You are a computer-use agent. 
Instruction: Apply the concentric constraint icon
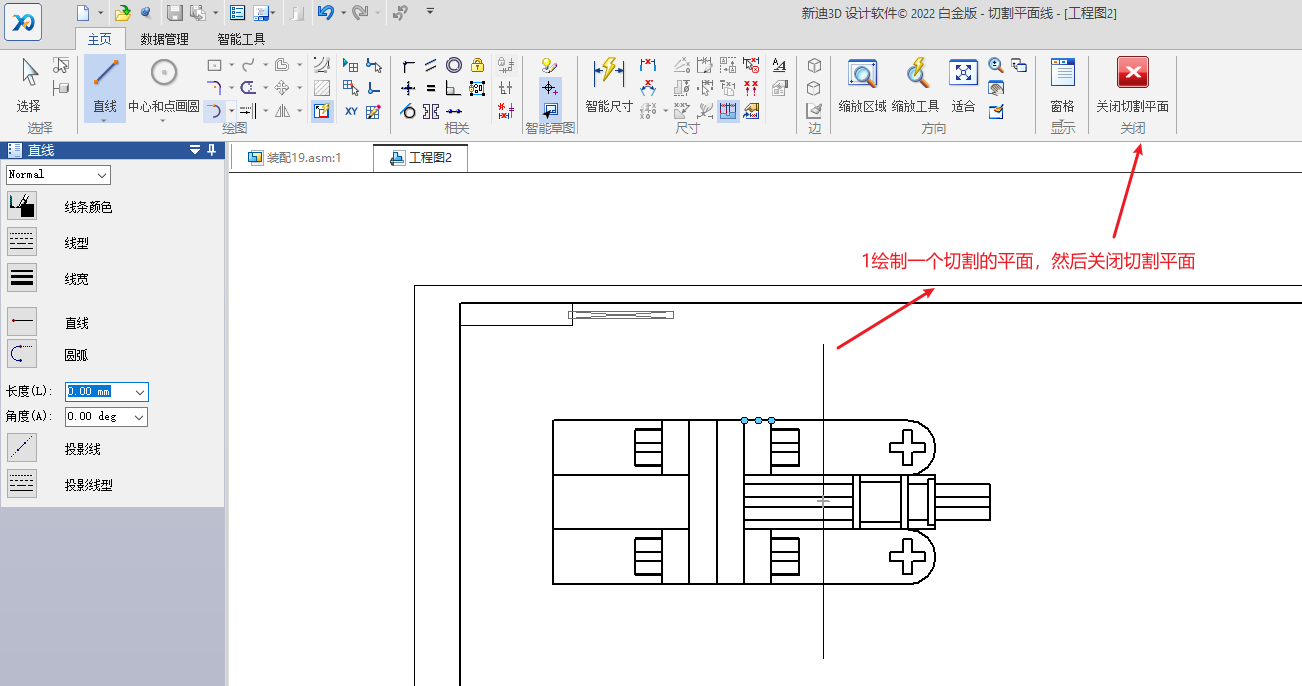(454, 65)
